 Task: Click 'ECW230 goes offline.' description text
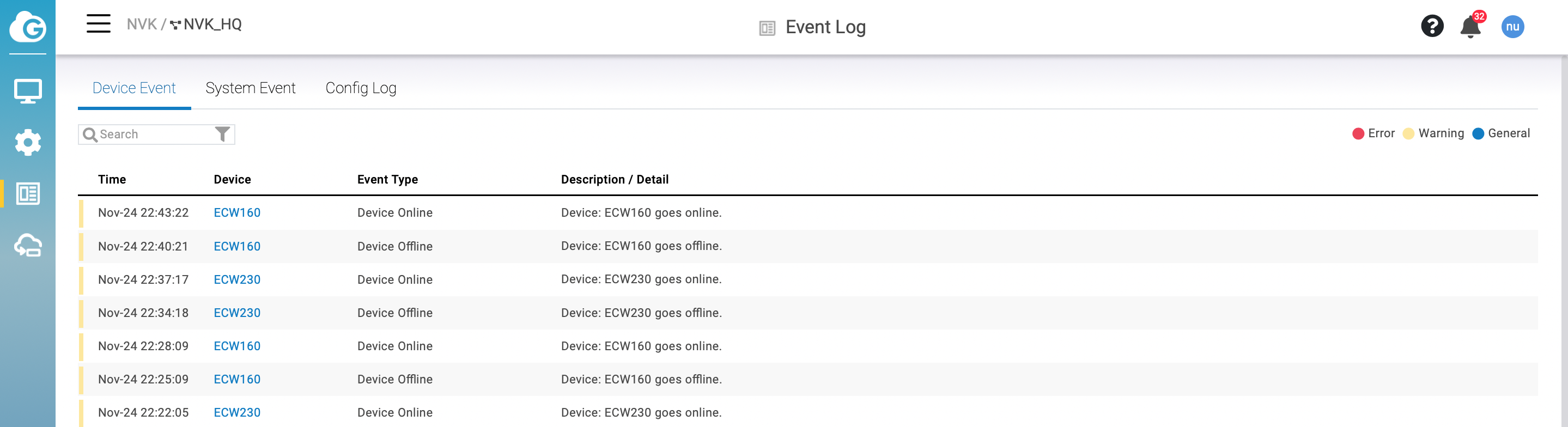point(663,313)
